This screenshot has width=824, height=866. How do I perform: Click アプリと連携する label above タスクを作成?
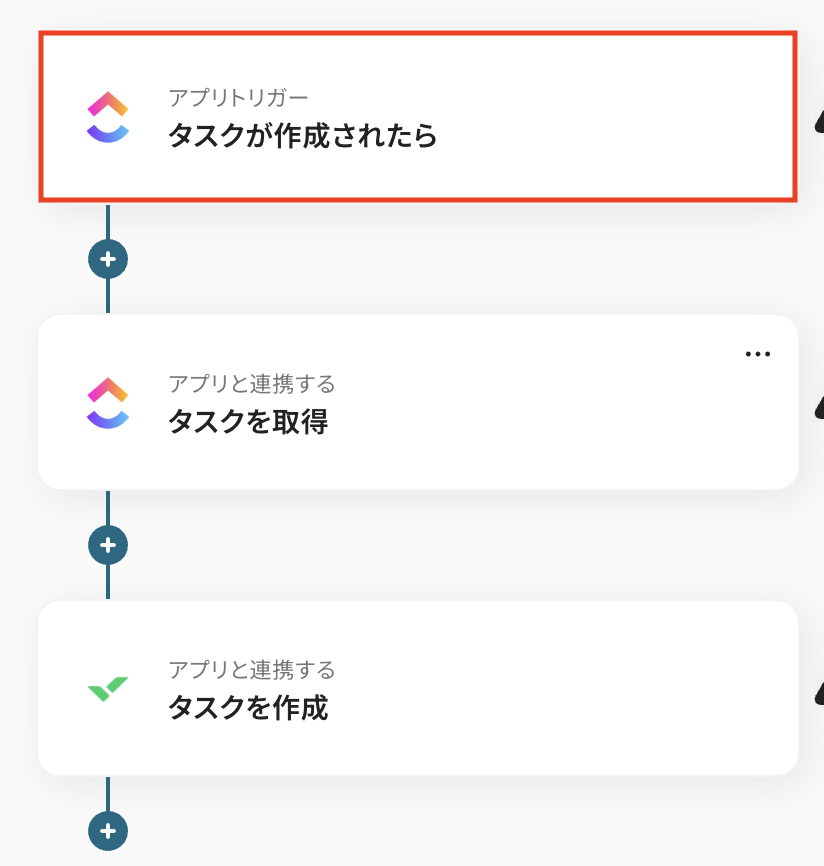click(251, 670)
